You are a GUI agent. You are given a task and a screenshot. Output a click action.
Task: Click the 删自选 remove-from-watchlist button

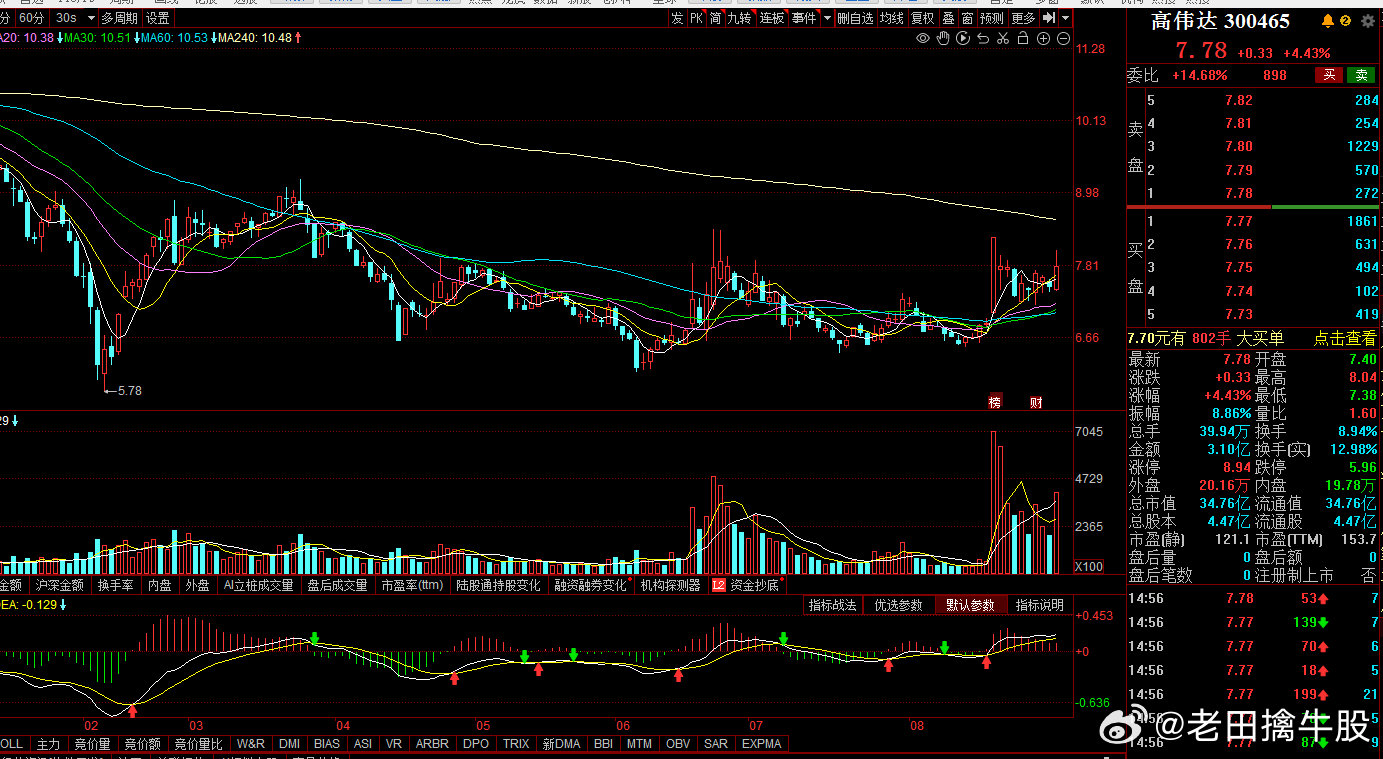[x=855, y=18]
